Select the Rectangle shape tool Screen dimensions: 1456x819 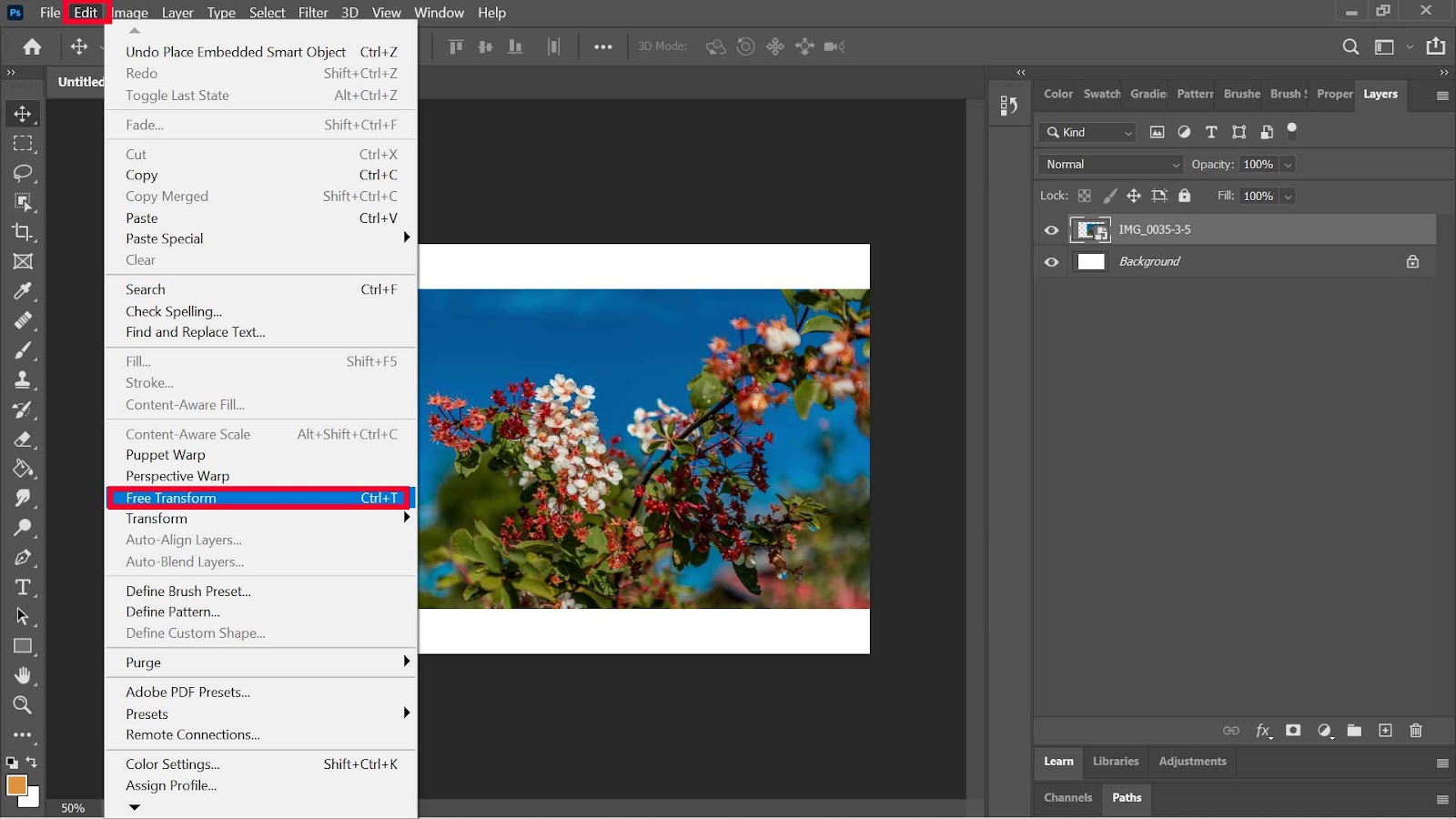pyautogui.click(x=23, y=646)
